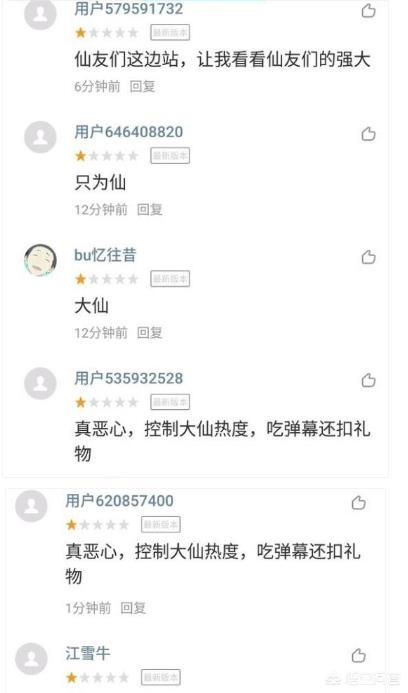Image resolution: width=408 pixels, height=693 pixels.
Task: Click version tag under bu忆往昔
Action: [170, 279]
